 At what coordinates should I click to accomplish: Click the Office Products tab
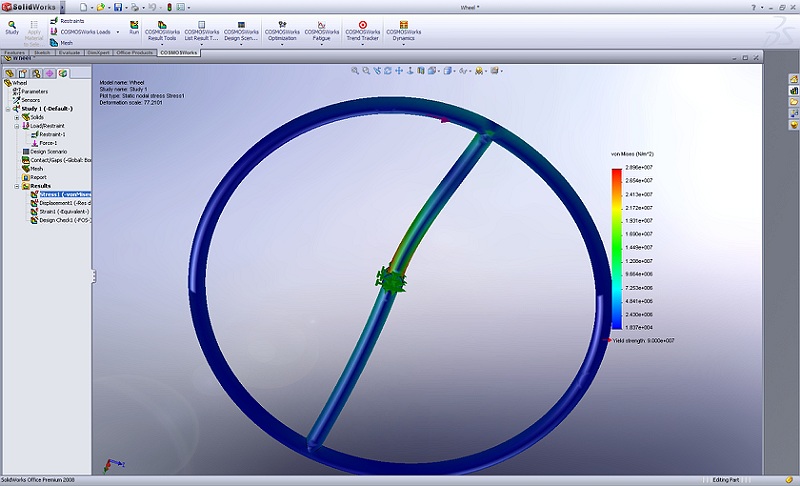(135, 52)
